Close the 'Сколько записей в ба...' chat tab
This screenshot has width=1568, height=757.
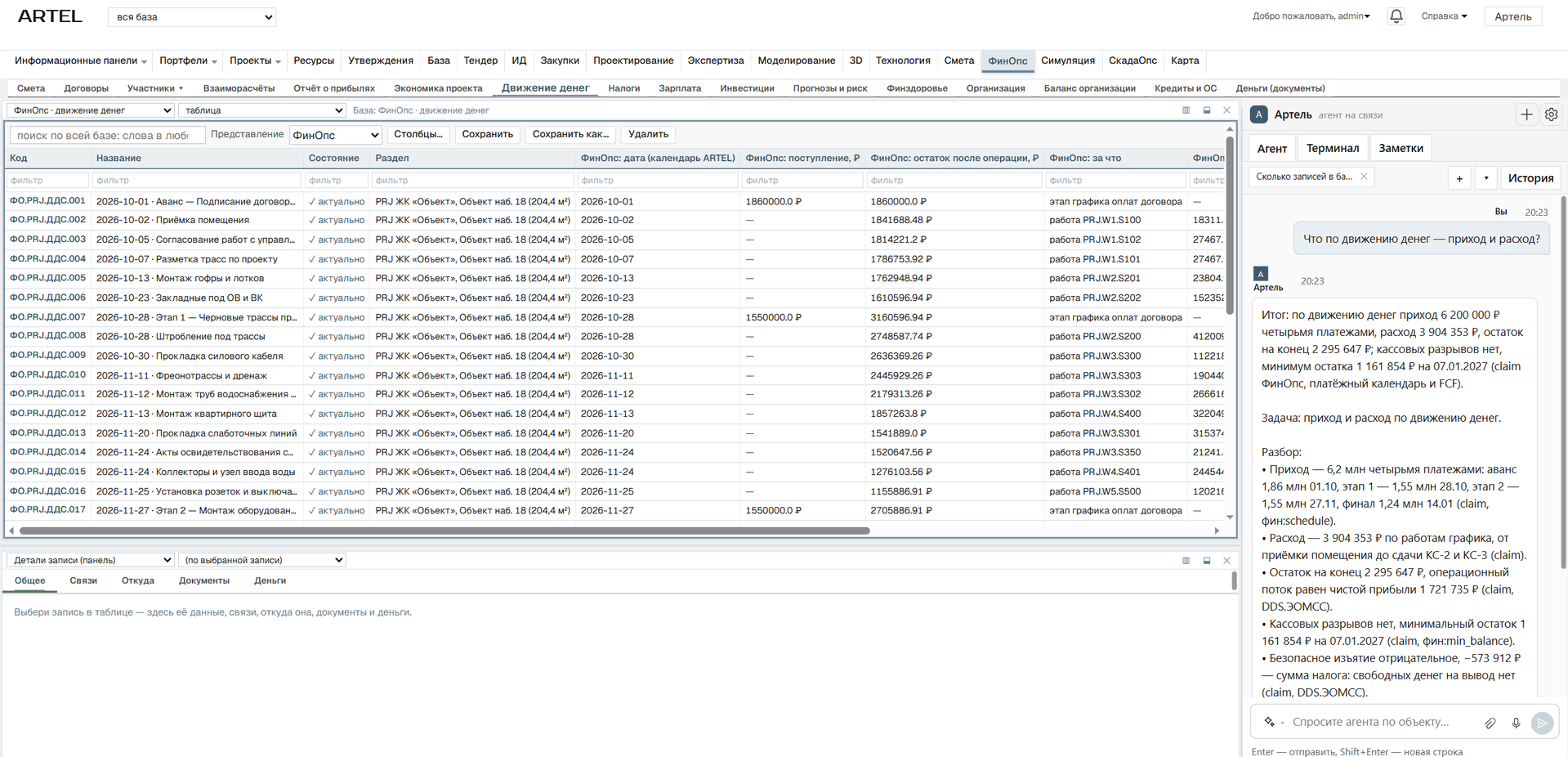point(1364,177)
